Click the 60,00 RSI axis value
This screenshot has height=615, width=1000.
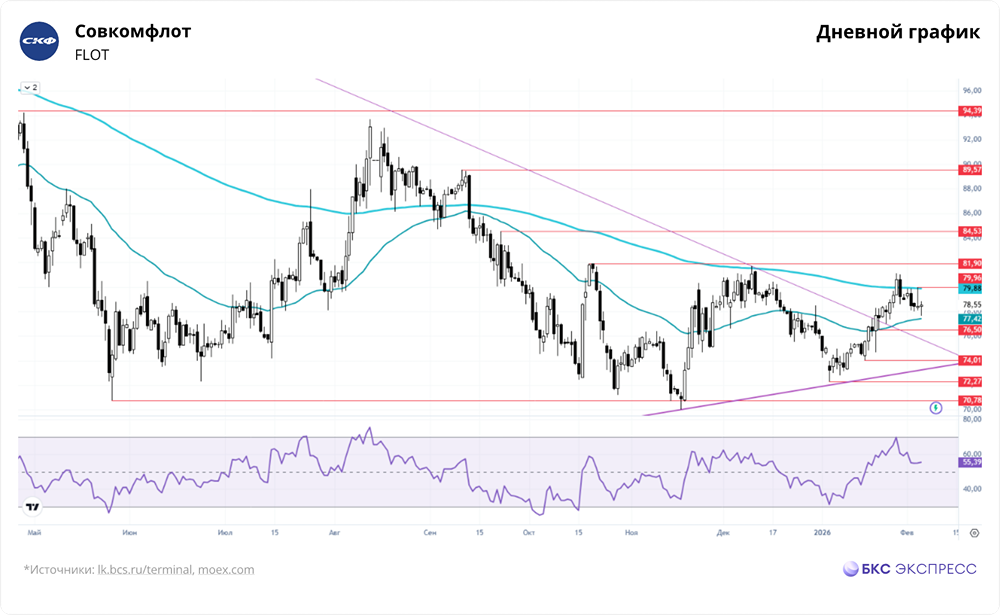pos(972,454)
